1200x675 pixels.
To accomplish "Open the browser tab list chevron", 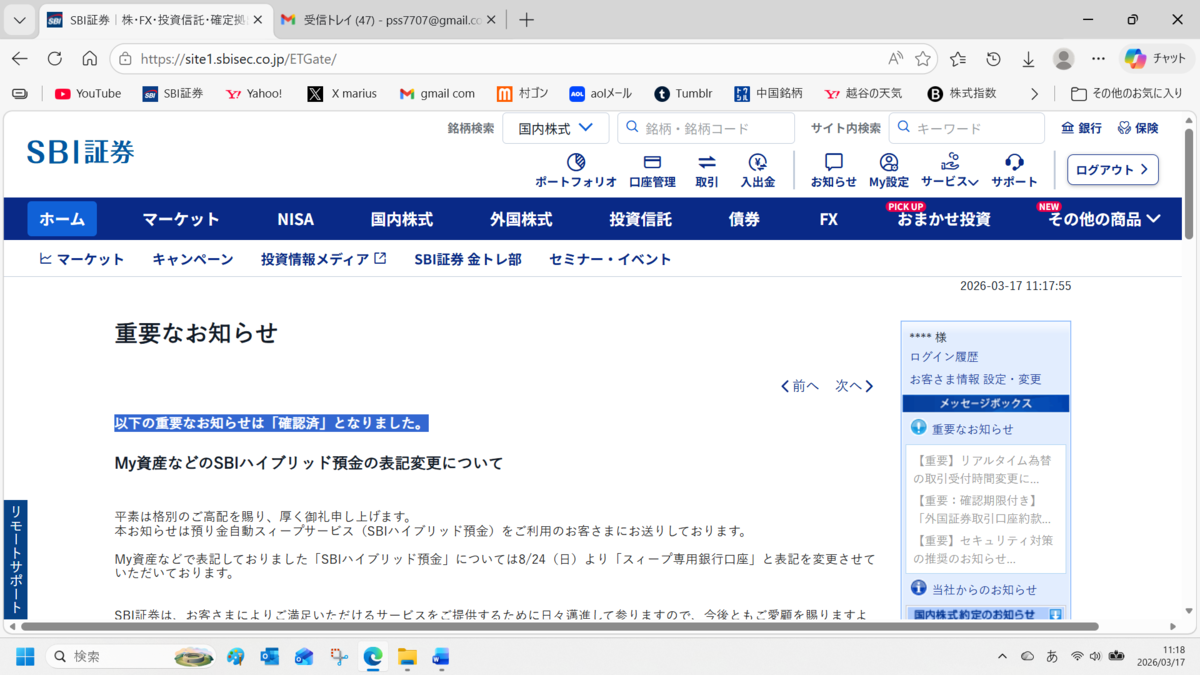I will point(19,20).
